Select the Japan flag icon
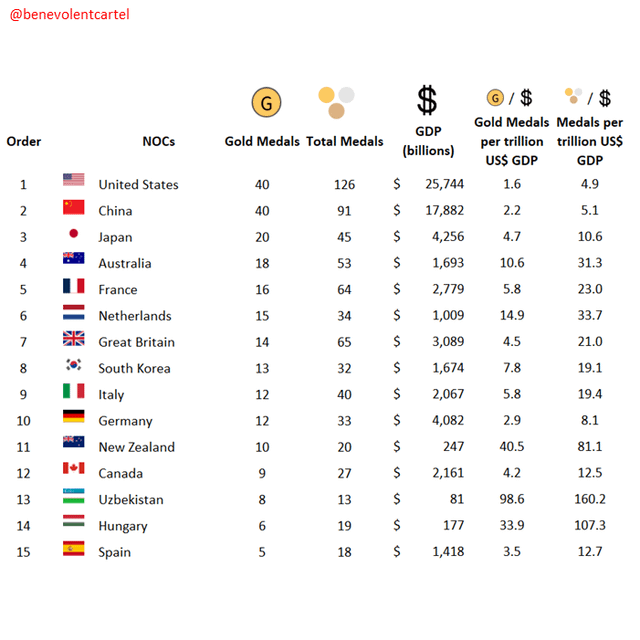 (x=73, y=233)
